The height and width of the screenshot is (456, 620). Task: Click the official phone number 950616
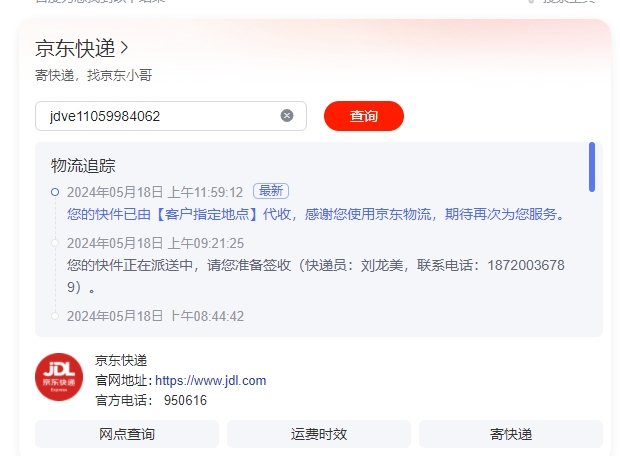185,400
